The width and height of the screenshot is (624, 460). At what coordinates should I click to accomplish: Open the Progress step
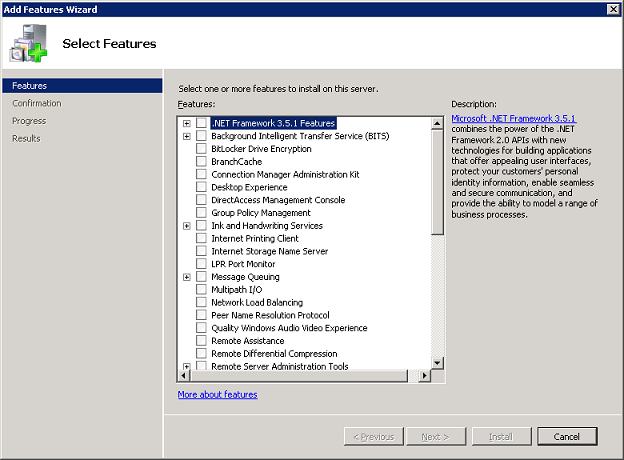[29, 121]
